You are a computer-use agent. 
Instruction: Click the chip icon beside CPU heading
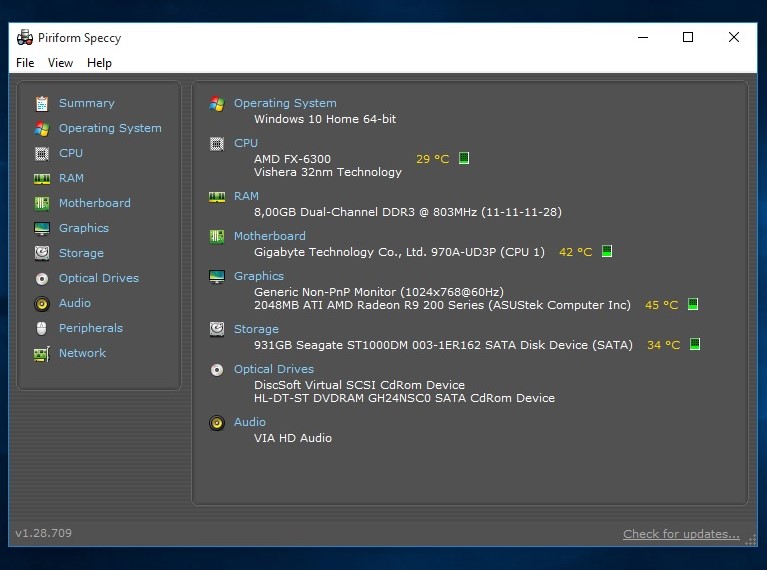tap(217, 144)
